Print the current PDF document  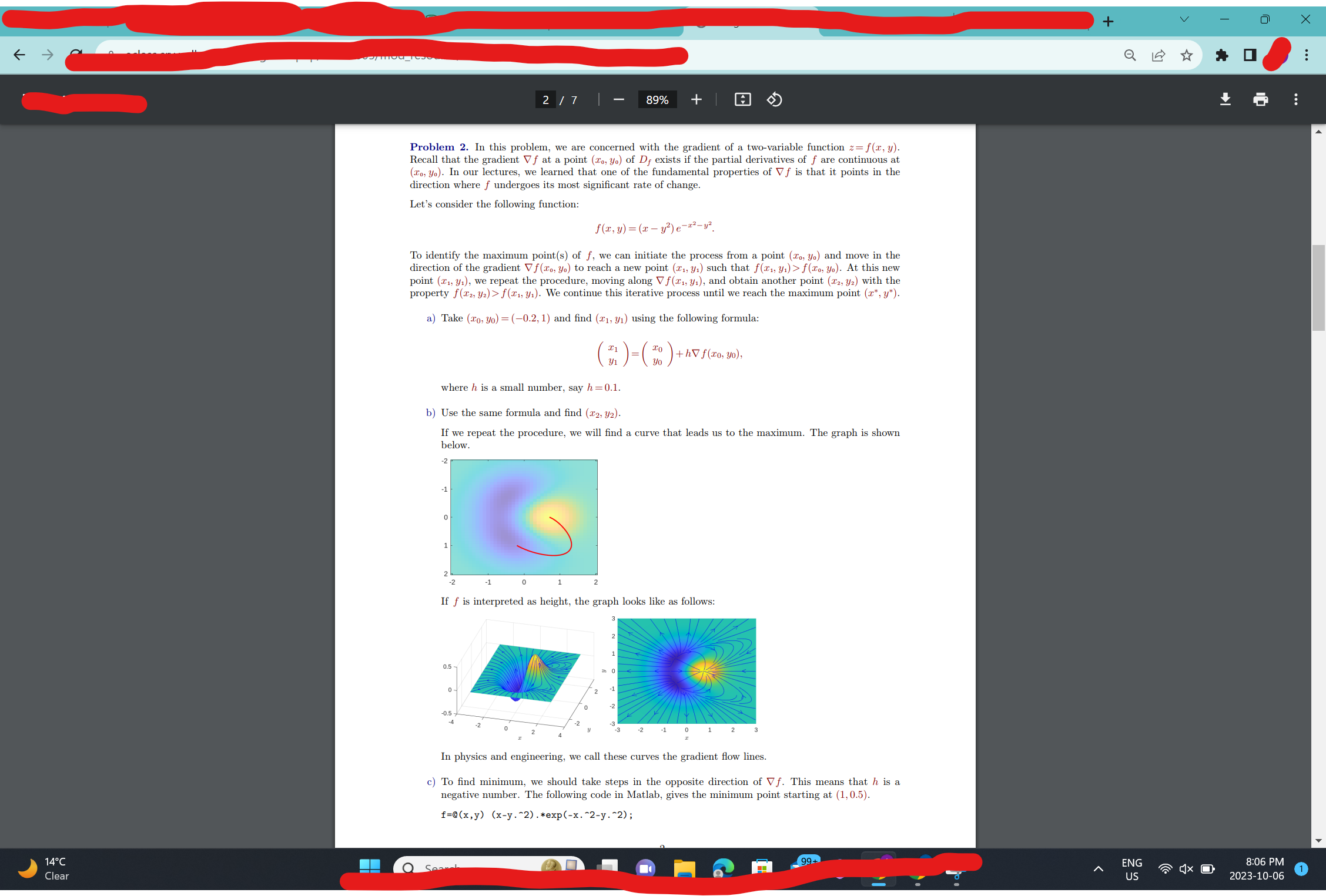[1260, 99]
